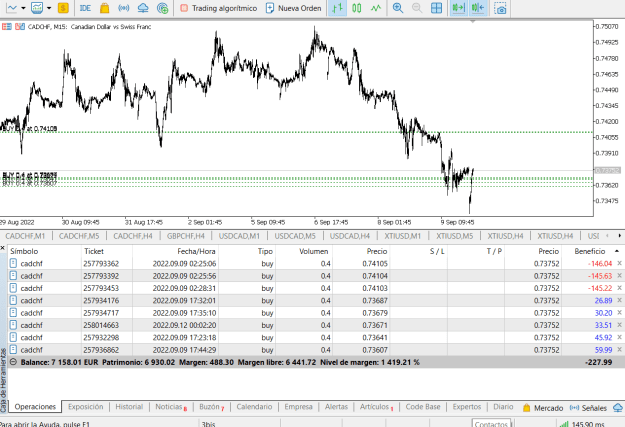Collapse the Balance summary row

[x=13, y=362]
